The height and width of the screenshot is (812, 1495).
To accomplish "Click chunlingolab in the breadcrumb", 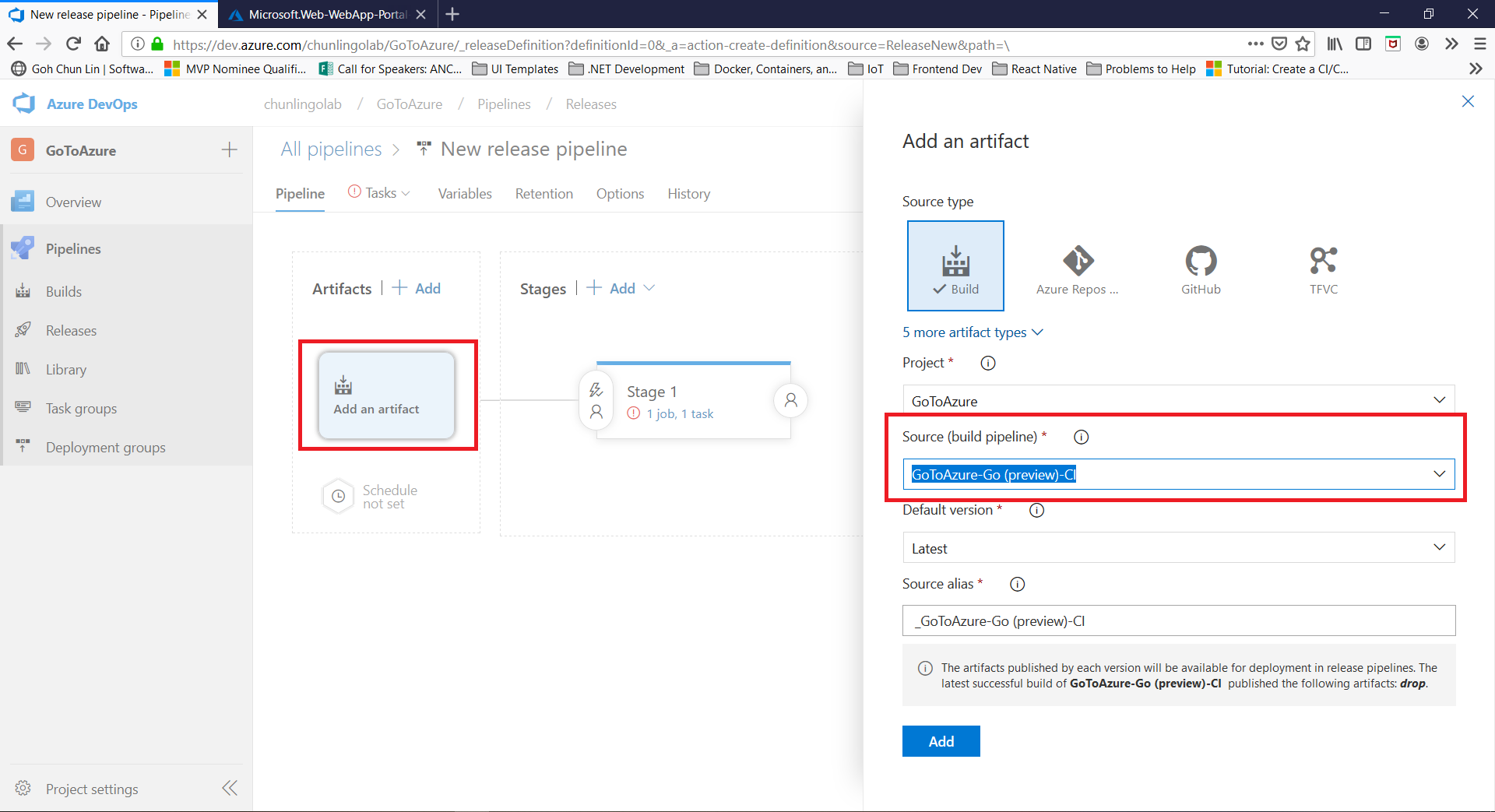I will click(x=303, y=104).
